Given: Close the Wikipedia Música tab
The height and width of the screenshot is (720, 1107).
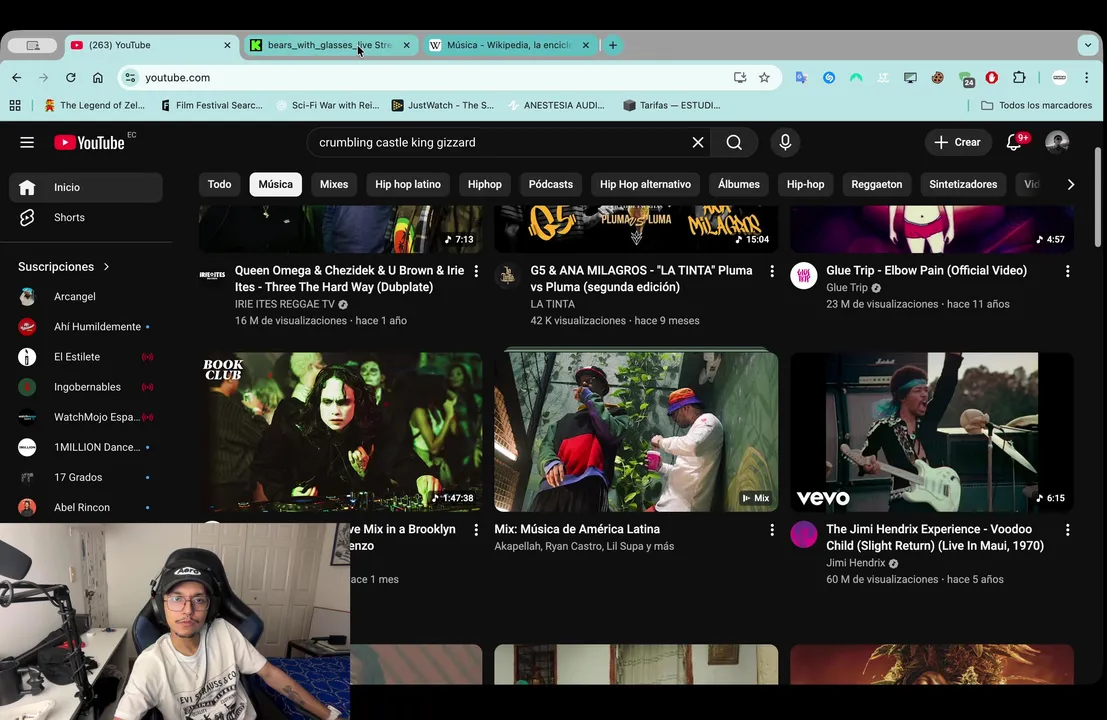Looking at the screenshot, I should coord(585,45).
